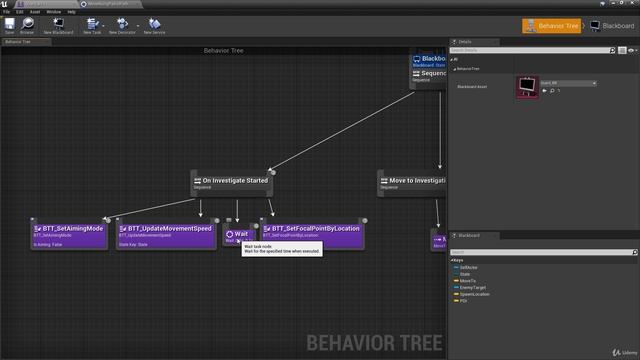Switch to Blackboard mode
640x360 pixels.
[x=612, y=26]
